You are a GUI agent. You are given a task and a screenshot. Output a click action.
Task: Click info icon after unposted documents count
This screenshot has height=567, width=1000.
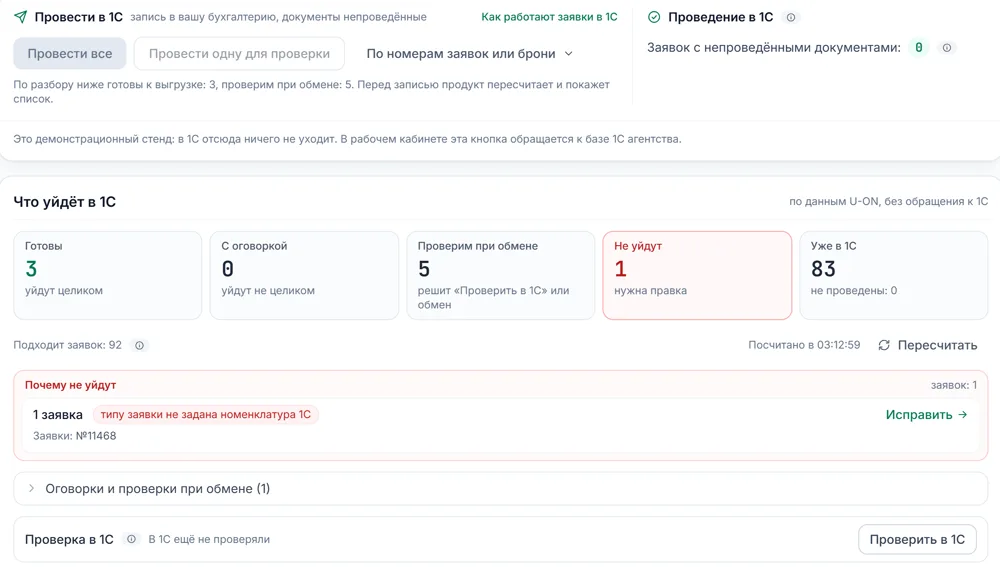[x=947, y=48]
